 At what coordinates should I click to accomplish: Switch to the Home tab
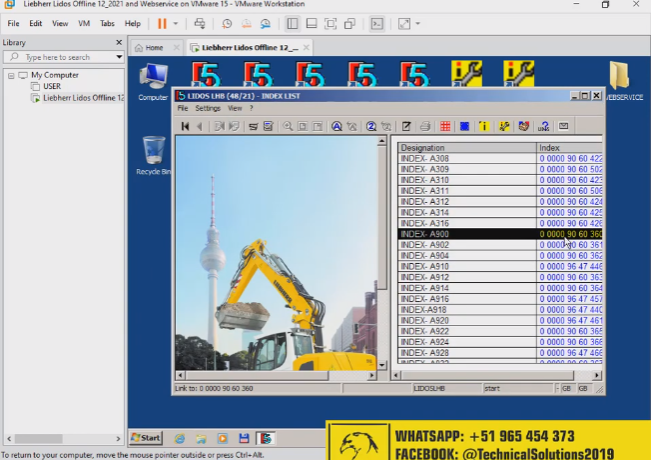pyautogui.click(x=149, y=47)
